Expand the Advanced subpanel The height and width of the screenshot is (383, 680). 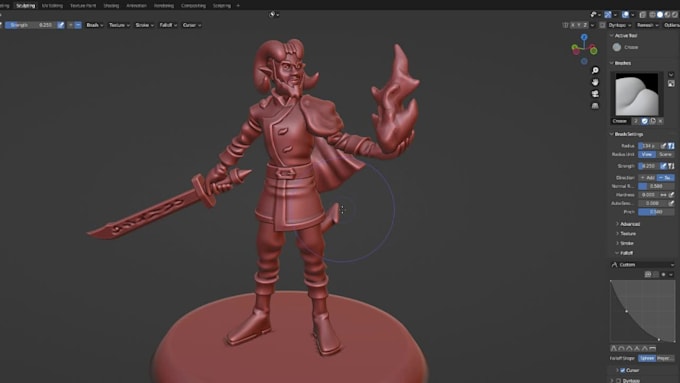pyautogui.click(x=628, y=224)
